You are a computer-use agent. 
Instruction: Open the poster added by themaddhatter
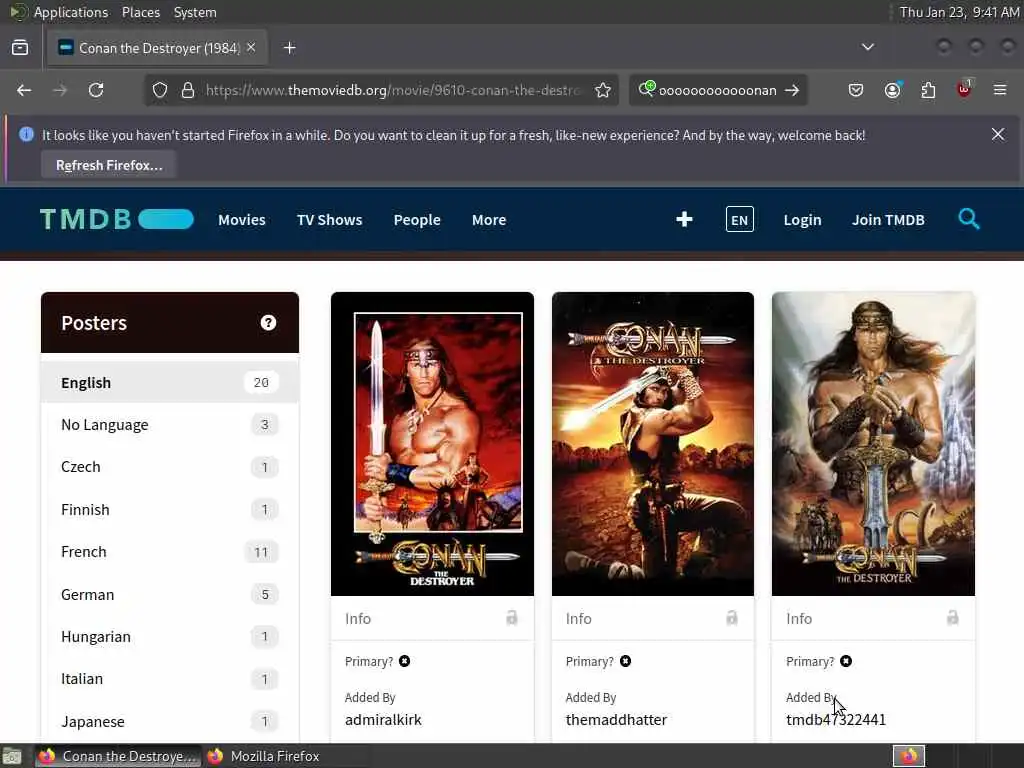click(x=652, y=444)
